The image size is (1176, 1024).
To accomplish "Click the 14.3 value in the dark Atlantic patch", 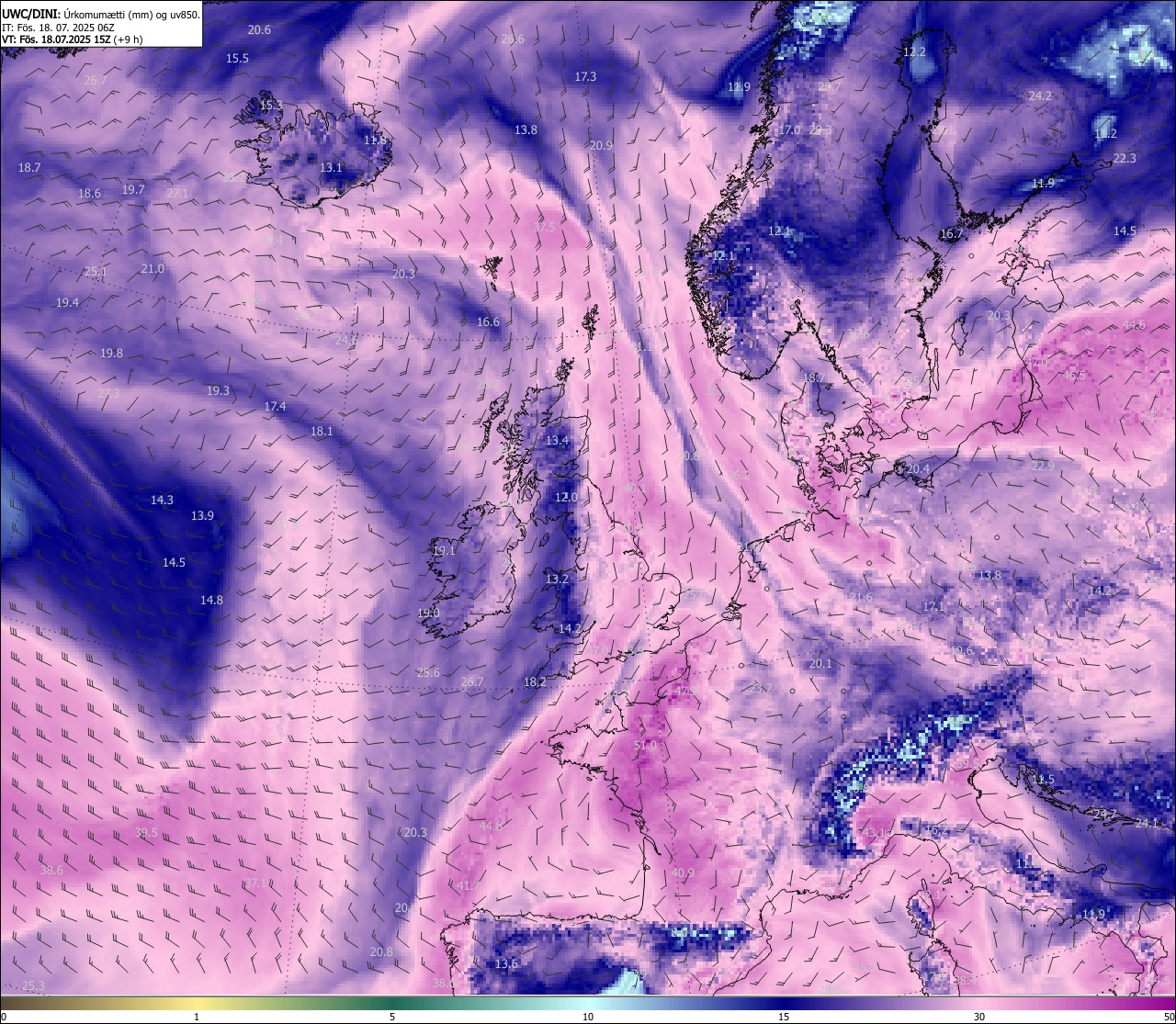I will click(x=162, y=500).
